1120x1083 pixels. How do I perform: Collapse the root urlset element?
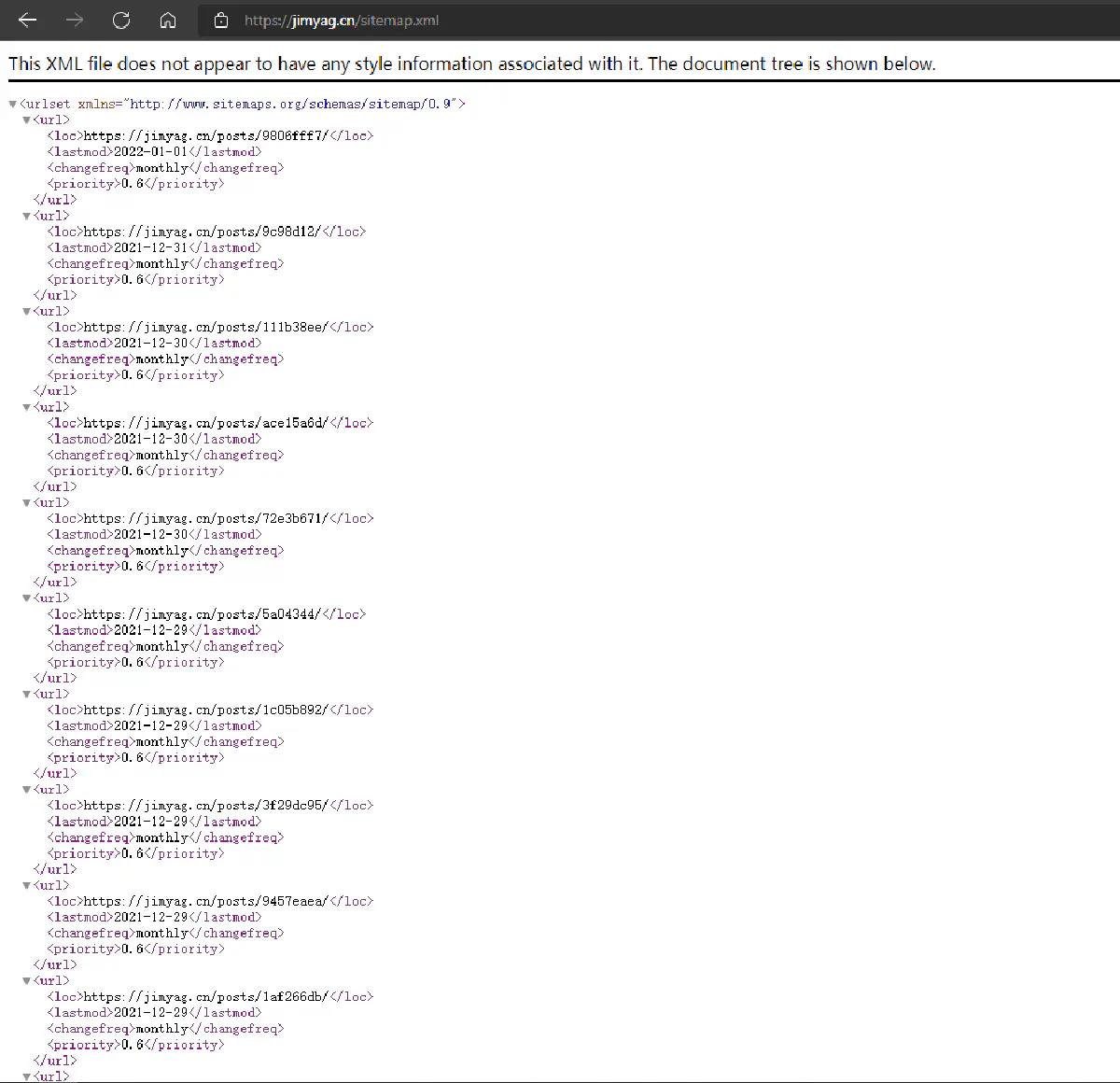coord(12,105)
